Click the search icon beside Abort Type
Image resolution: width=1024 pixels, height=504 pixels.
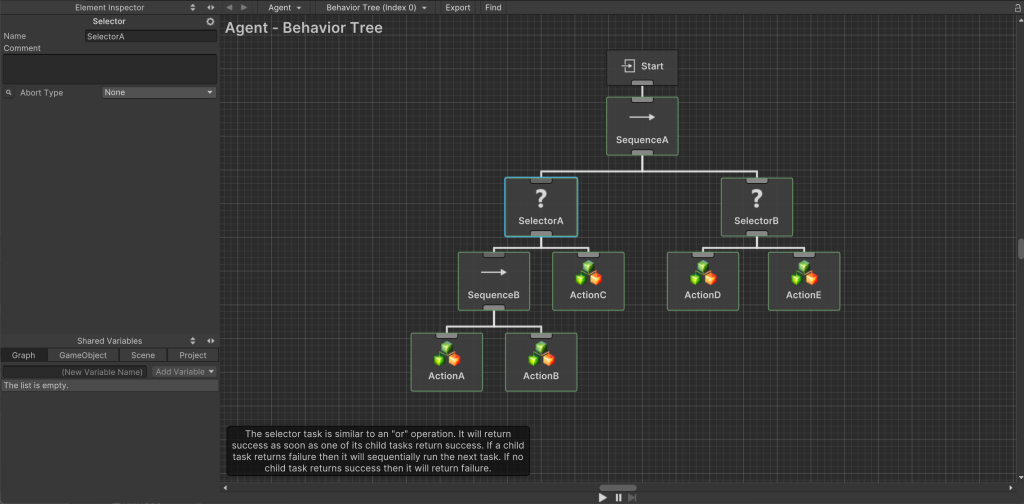(9, 93)
